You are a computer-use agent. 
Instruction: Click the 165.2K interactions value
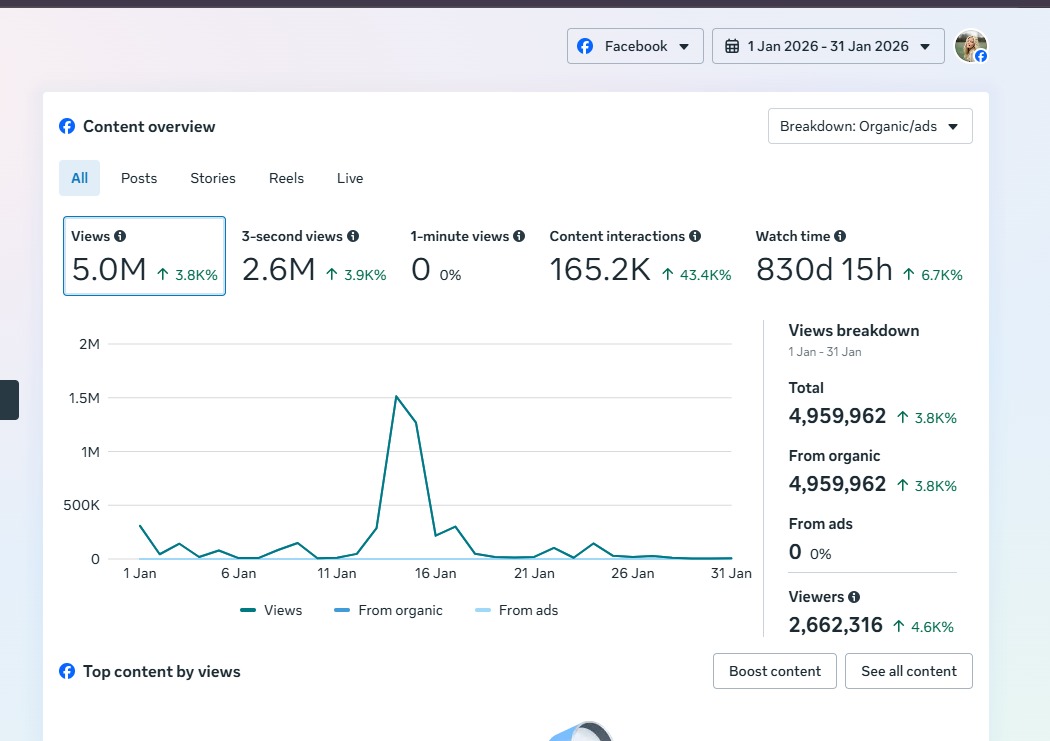(x=600, y=269)
